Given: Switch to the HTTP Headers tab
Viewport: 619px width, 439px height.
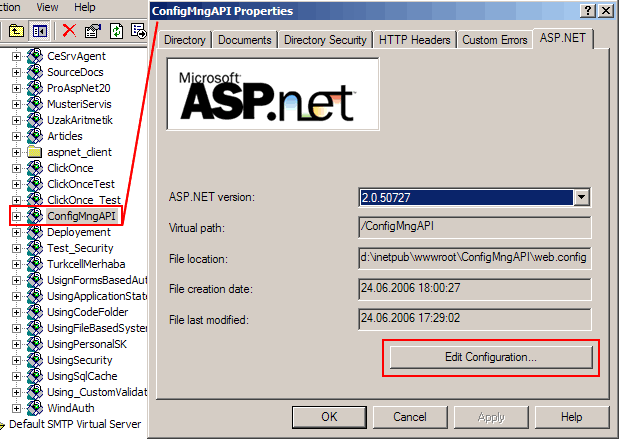Looking at the screenshot, I should [x=414, y=40].
